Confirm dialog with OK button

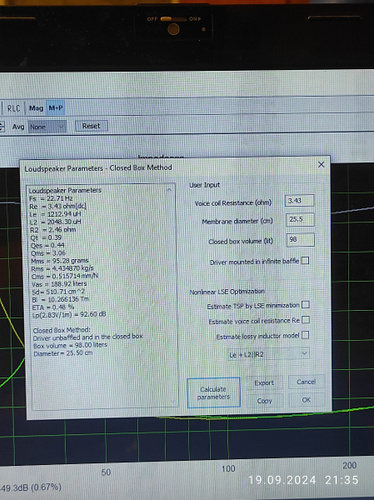tap(306, 399)
